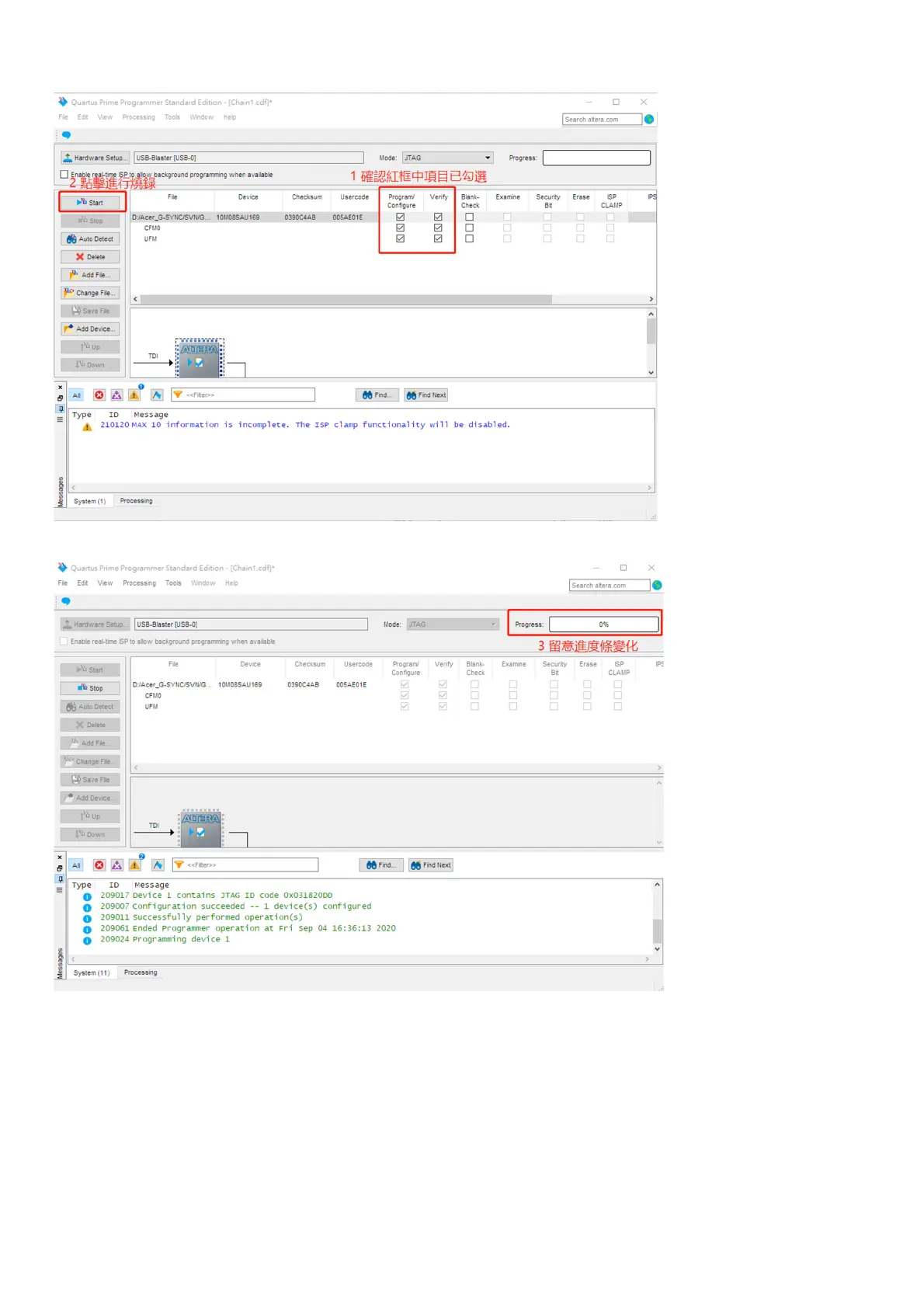Open View menu in upper Programmer window
The height and width of the screenshot is (1308, 924).
coord(105,117)
